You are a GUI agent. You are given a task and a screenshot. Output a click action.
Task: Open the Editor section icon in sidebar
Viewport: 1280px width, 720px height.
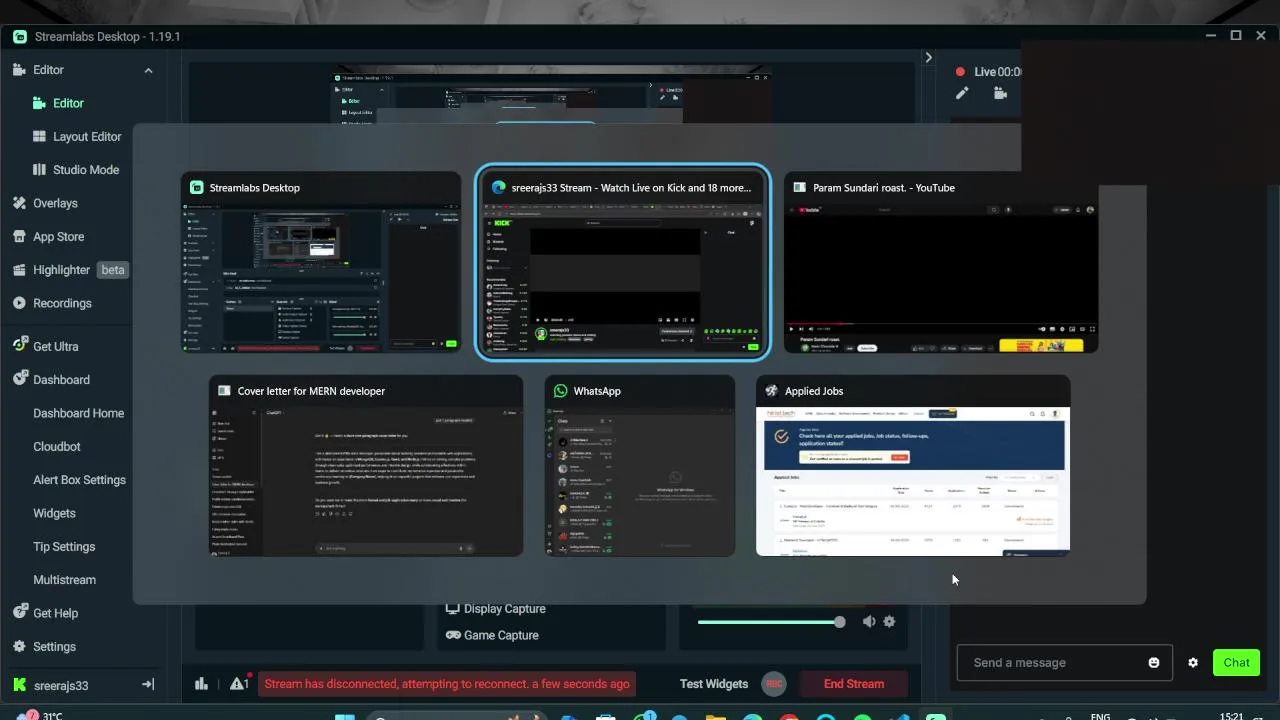(19, 70)
